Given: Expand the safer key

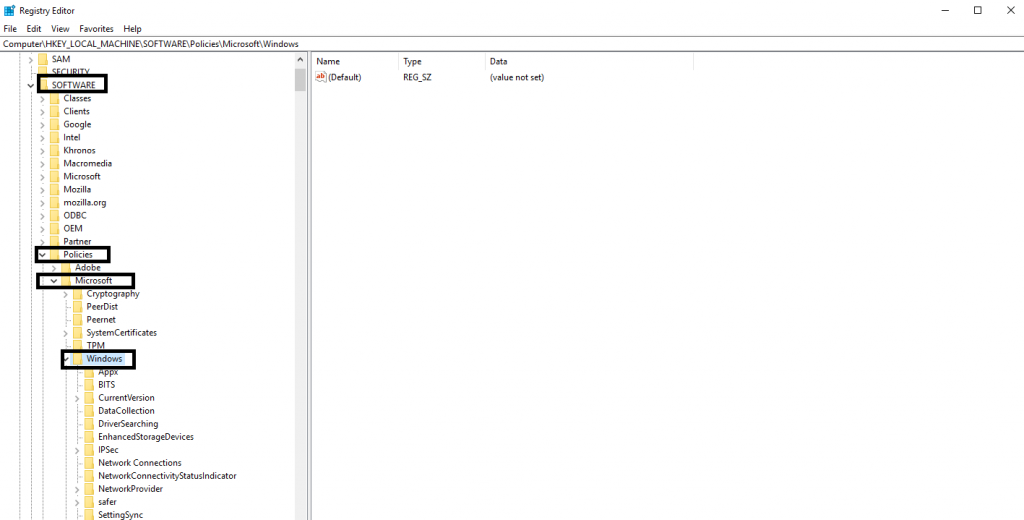Looking at the screenshot, I should click(77, 502).
